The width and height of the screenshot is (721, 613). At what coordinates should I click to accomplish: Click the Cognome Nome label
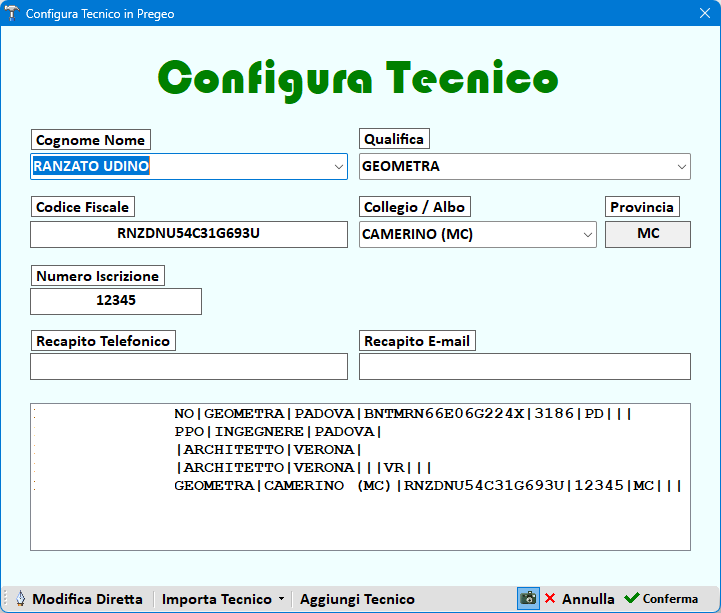click(91, 140)
